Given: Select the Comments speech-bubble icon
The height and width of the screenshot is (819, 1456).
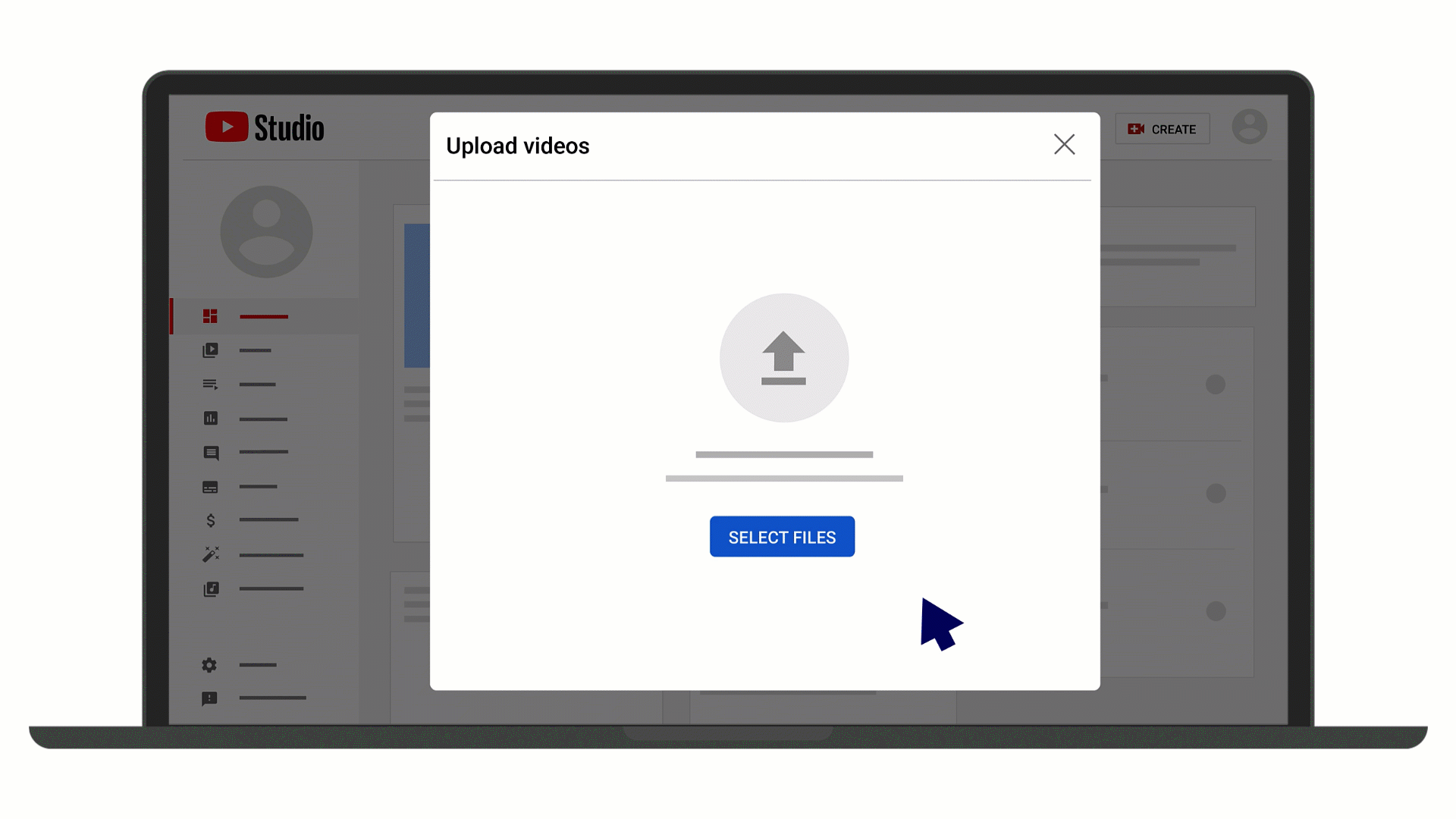Looking at the screenshot, I should (210, 453).
